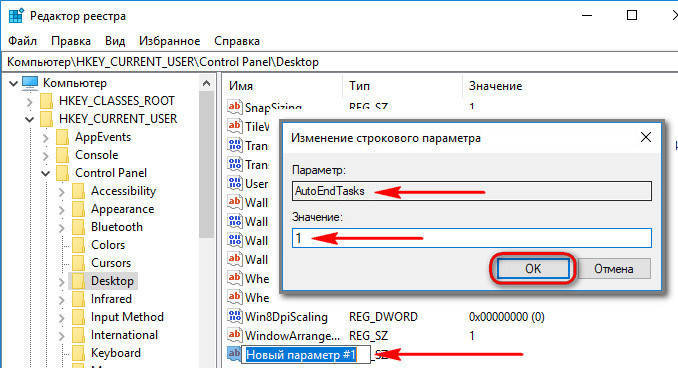Screen dimensions: 678x368
Task: Click the Control Panel folder icon
Action: pyautogui.click(x=62, y=173)
